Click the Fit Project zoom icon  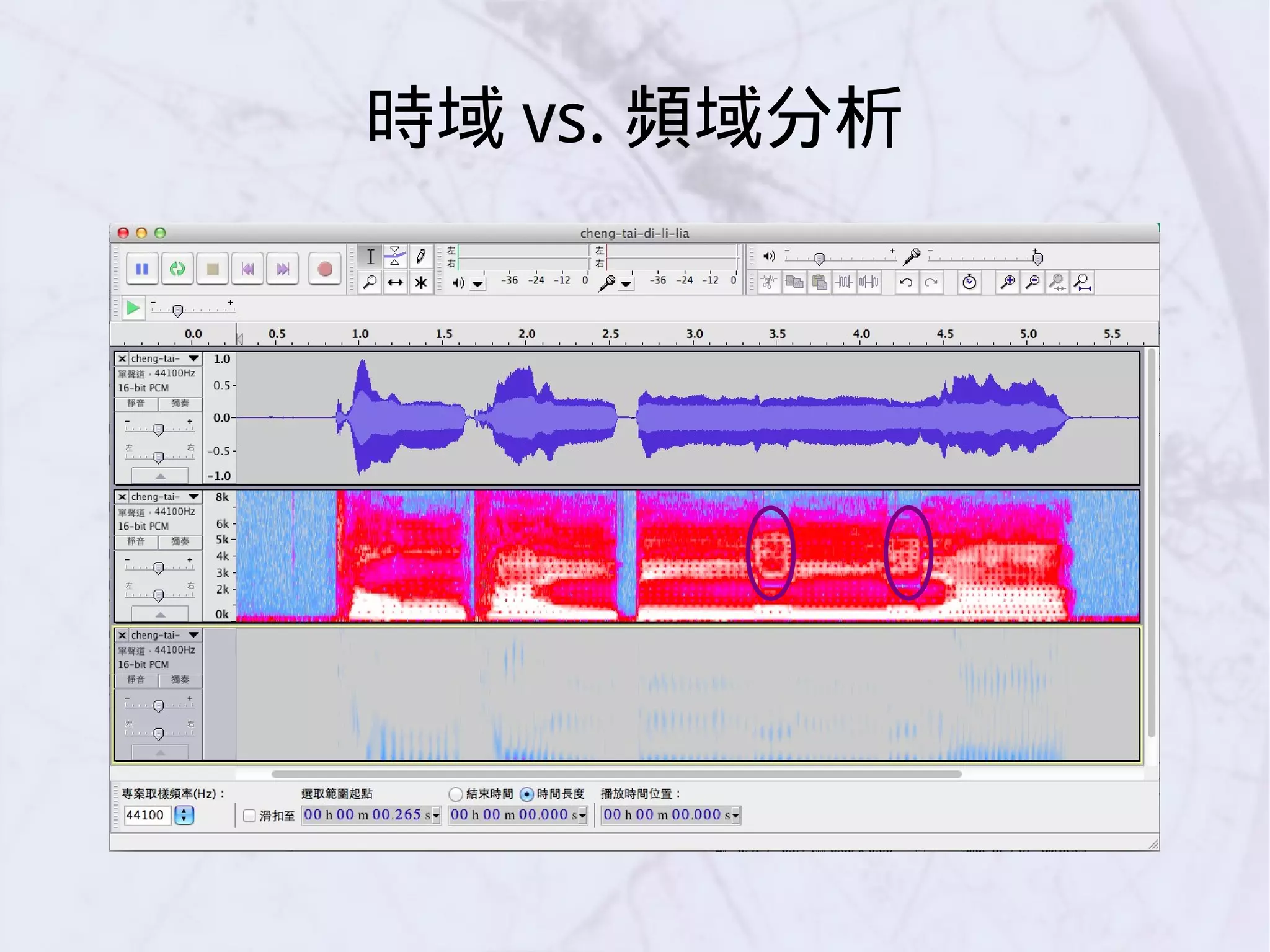(x=1082, y=283)
